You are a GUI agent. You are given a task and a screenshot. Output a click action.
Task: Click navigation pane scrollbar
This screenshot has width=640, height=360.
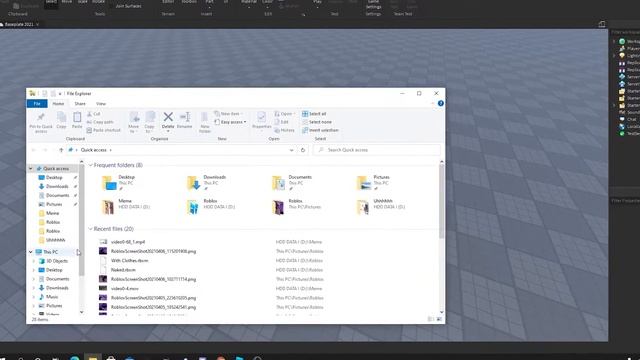tap(82, 220)
